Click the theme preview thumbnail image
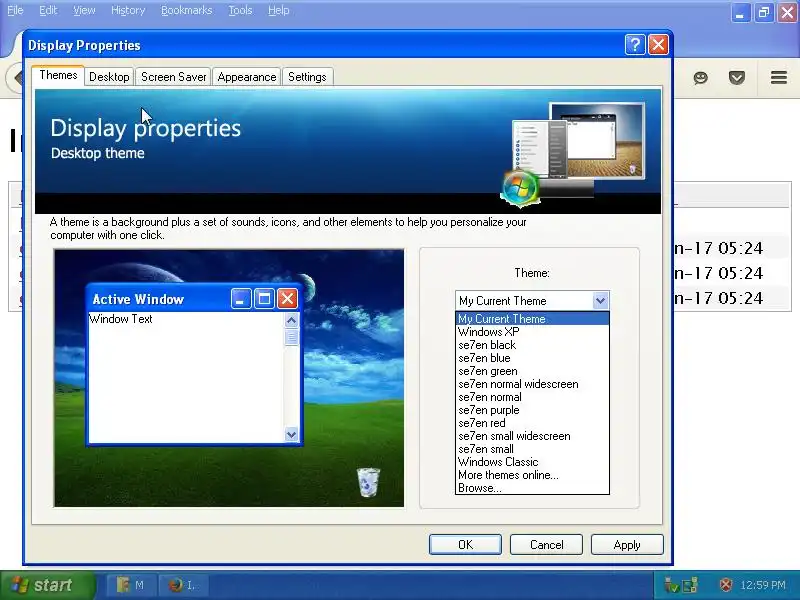The width and height of the screenshot is (800, 600). pyautogui.click(x=229, y=378)
